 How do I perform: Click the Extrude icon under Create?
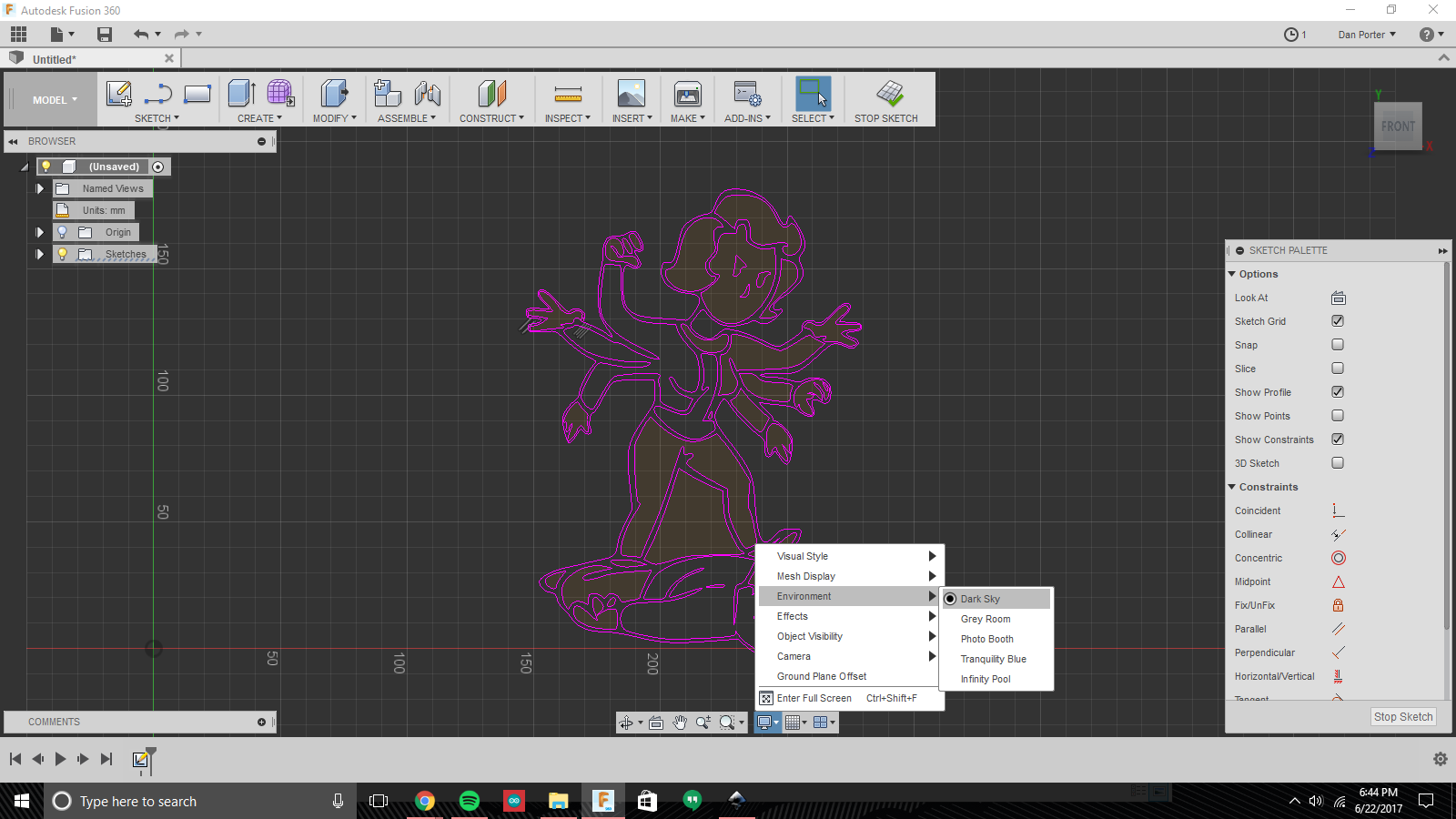242,93
